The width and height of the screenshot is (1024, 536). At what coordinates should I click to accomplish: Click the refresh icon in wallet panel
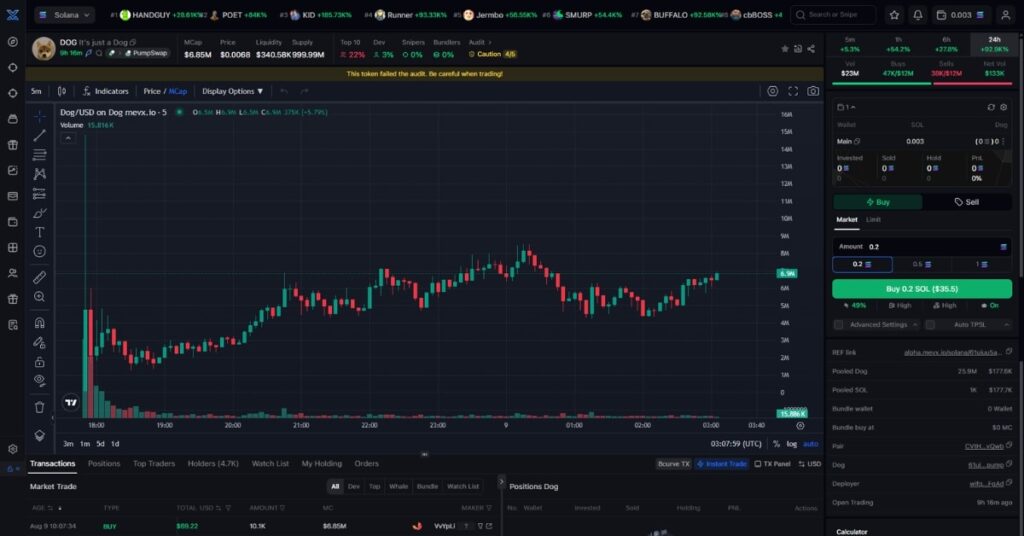[x=991, y=107]
